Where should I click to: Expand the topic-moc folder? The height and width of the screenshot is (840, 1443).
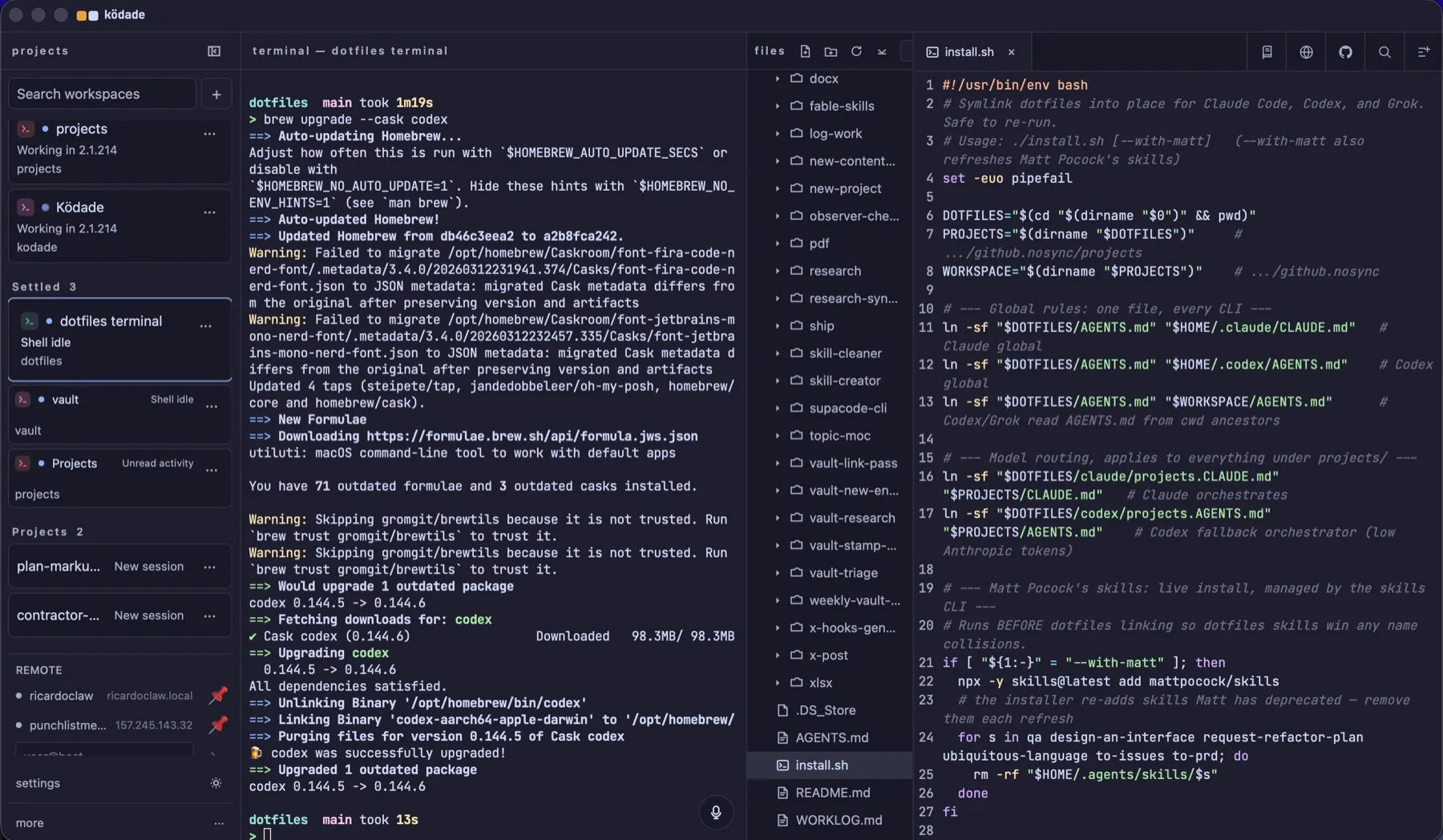pos(778,436)
